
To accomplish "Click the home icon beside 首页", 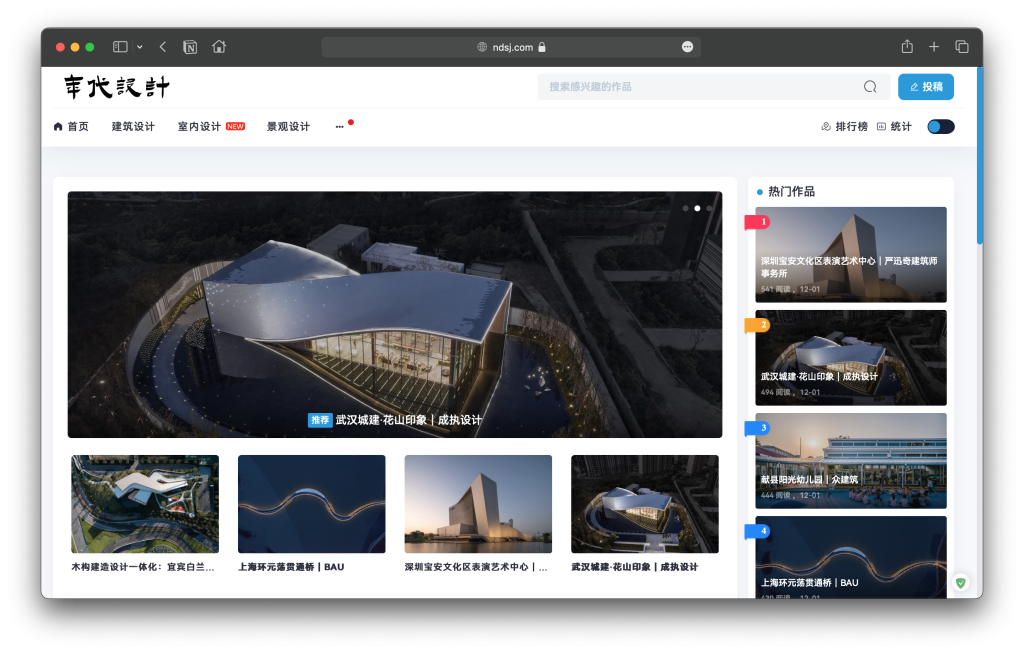I will tap(58, 127).
